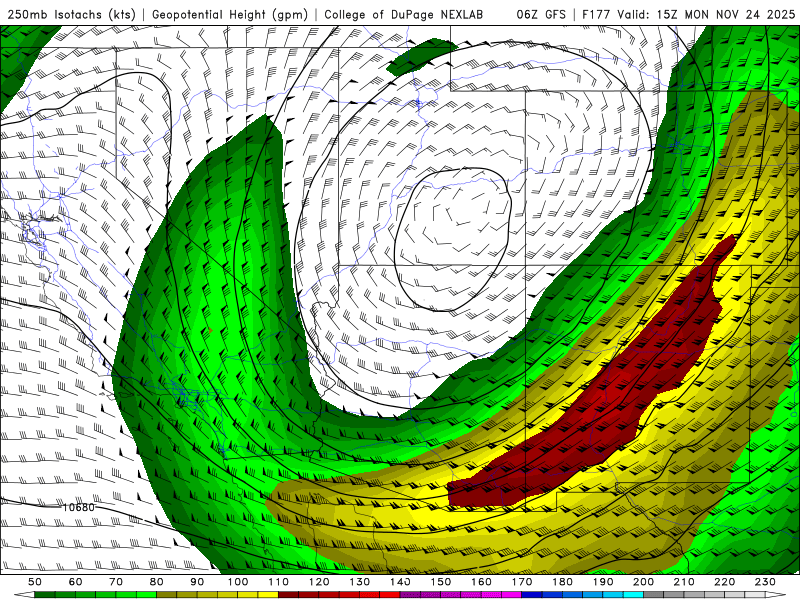800x600 pixels.
Task: Click the 120 value on the legend
Action: click(319, 582)
